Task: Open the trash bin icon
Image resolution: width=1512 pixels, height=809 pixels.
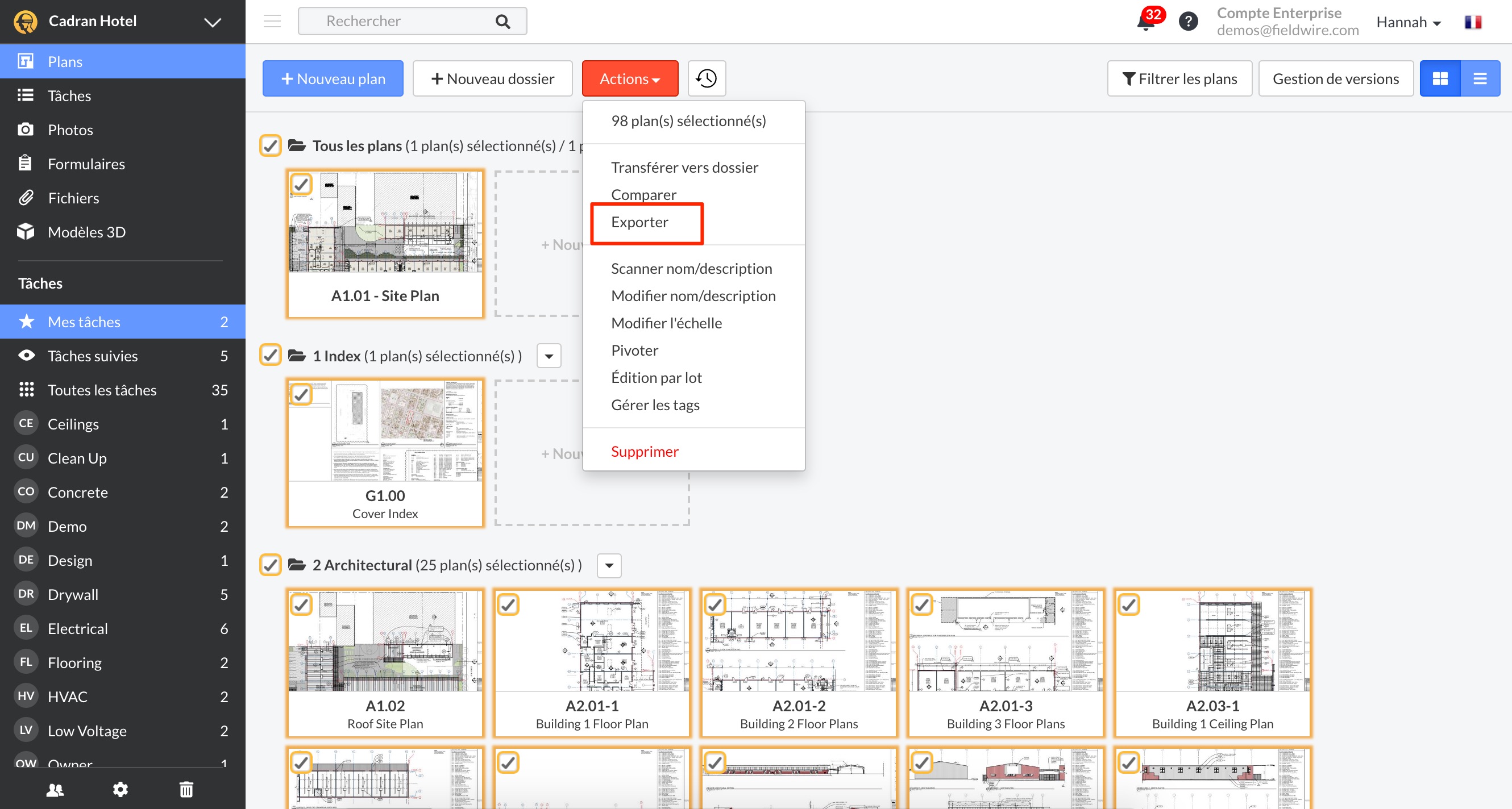Action: pos(186,790)
